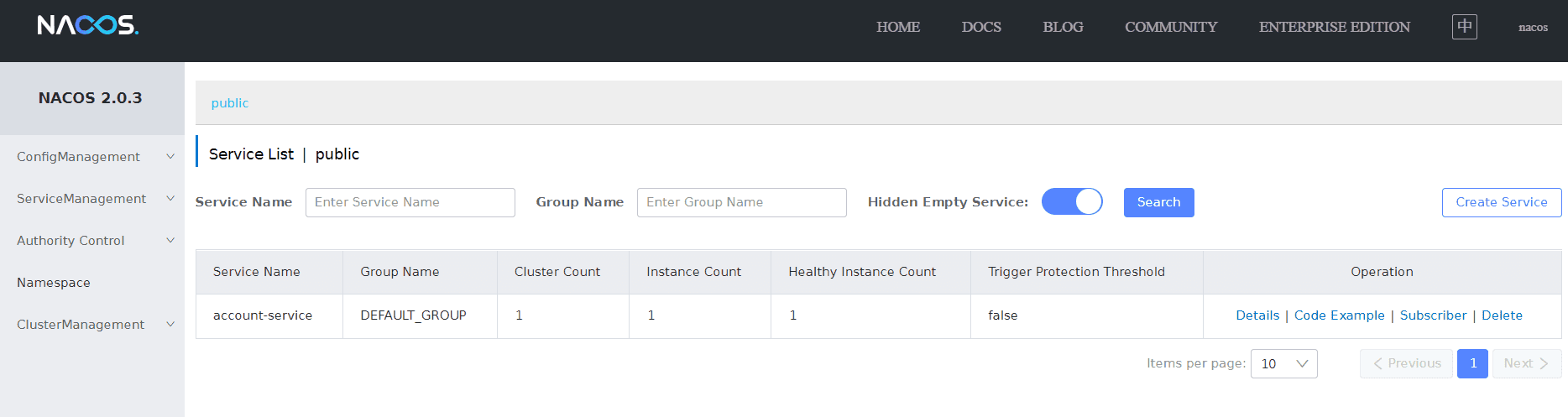Screen dimensions: 1568x417
Task: Open the nacos user menu
Action: pos(1533,27)
